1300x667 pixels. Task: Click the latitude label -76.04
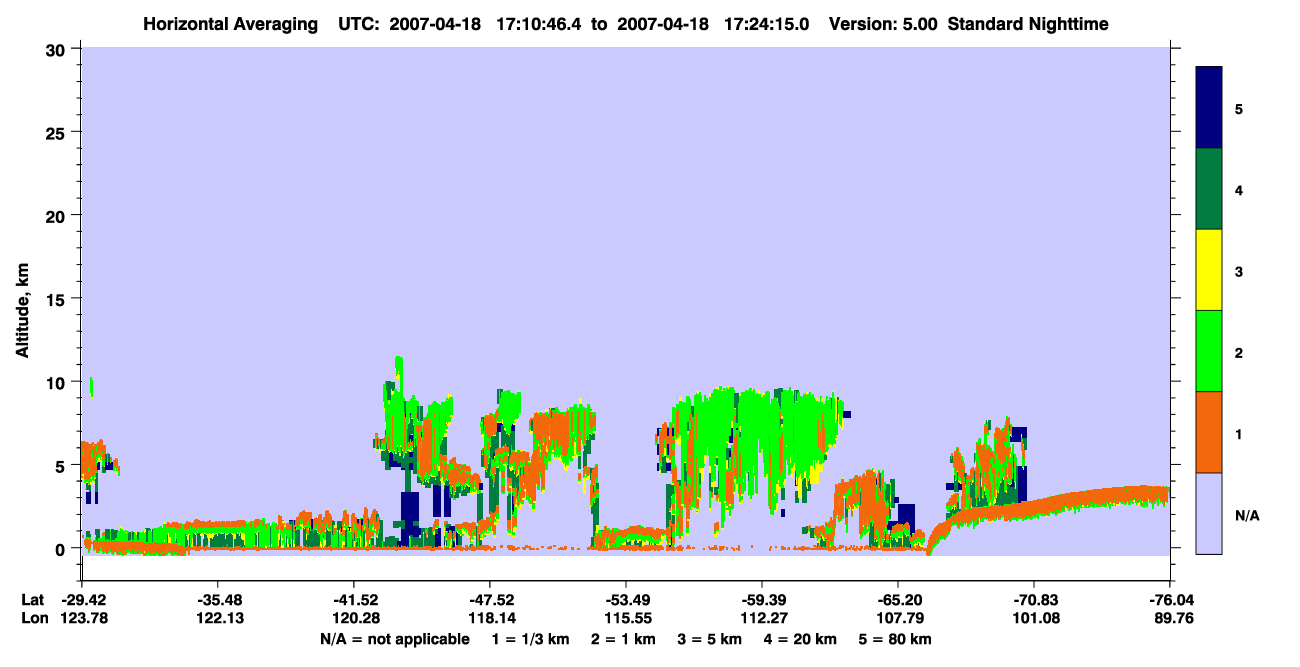tap(1169, 601)
